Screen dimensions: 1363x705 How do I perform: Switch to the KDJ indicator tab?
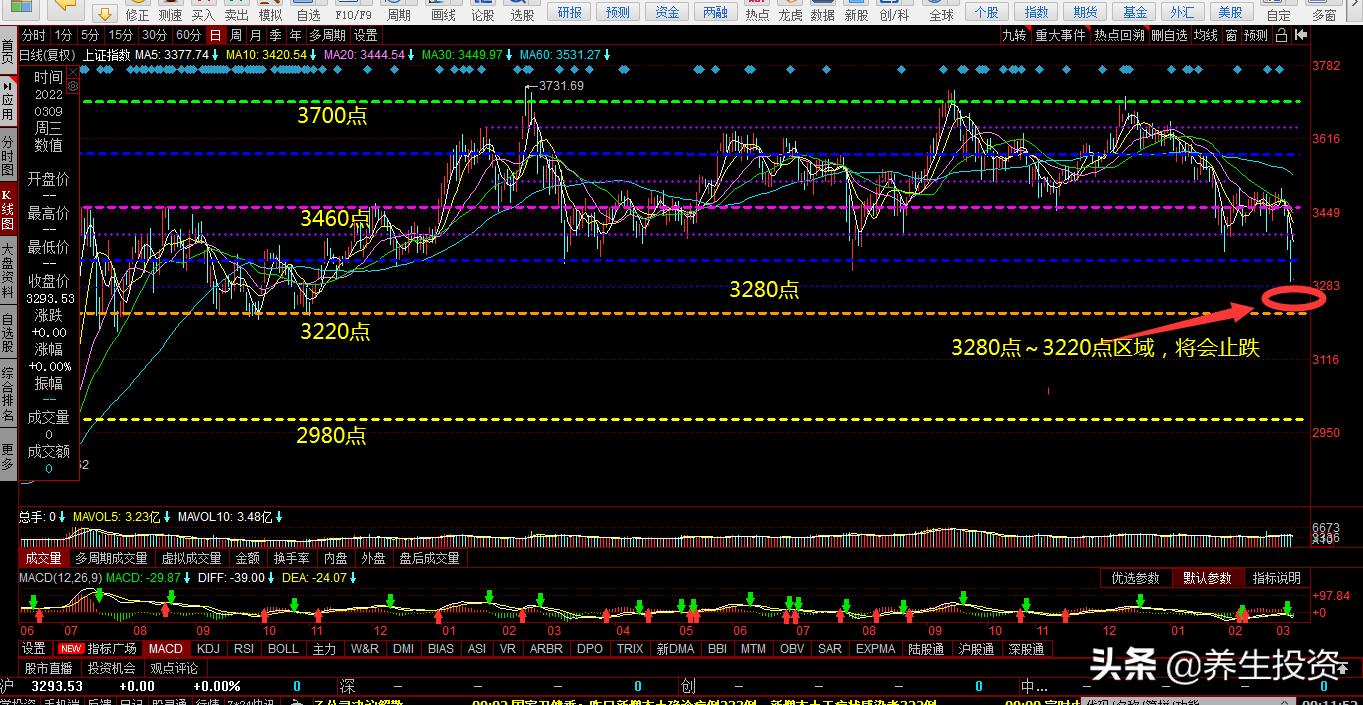coord(208,648)
